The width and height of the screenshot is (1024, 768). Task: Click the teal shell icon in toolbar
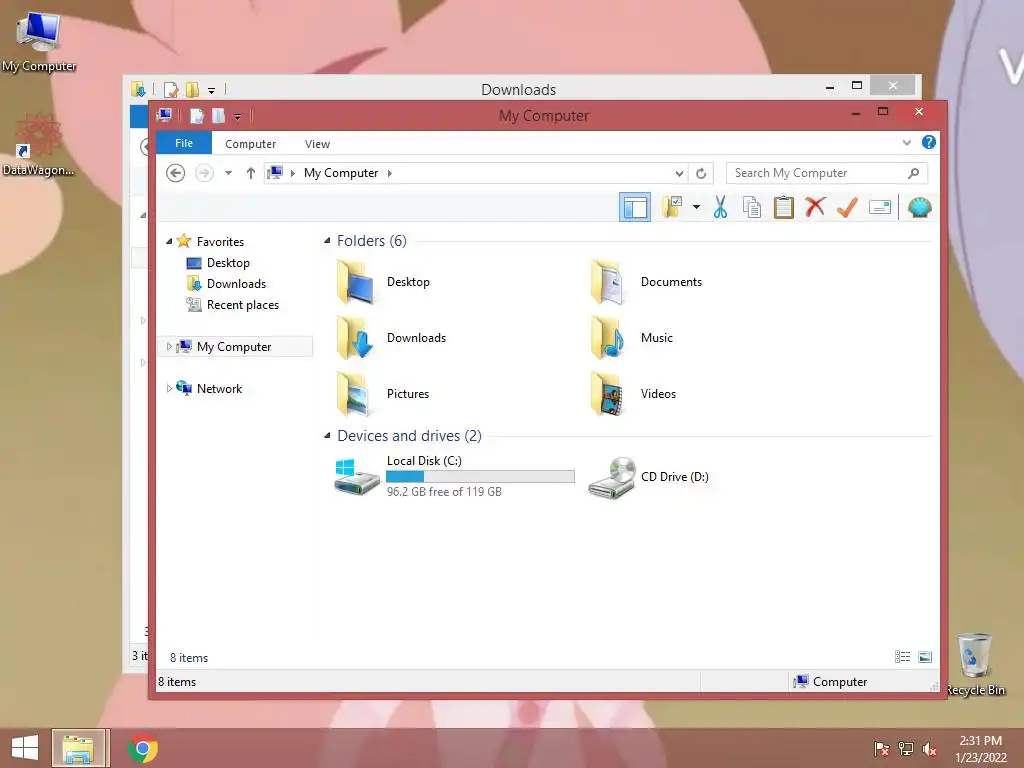[920, 208]
